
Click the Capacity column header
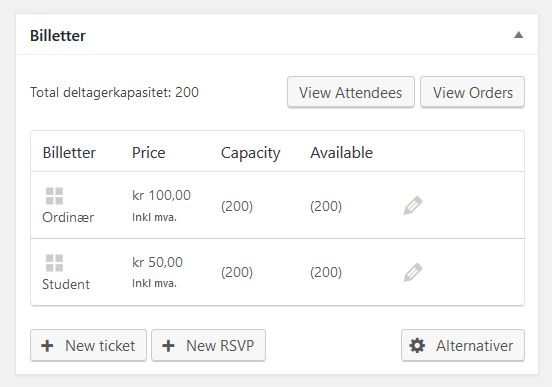click(x=250, y=153)
